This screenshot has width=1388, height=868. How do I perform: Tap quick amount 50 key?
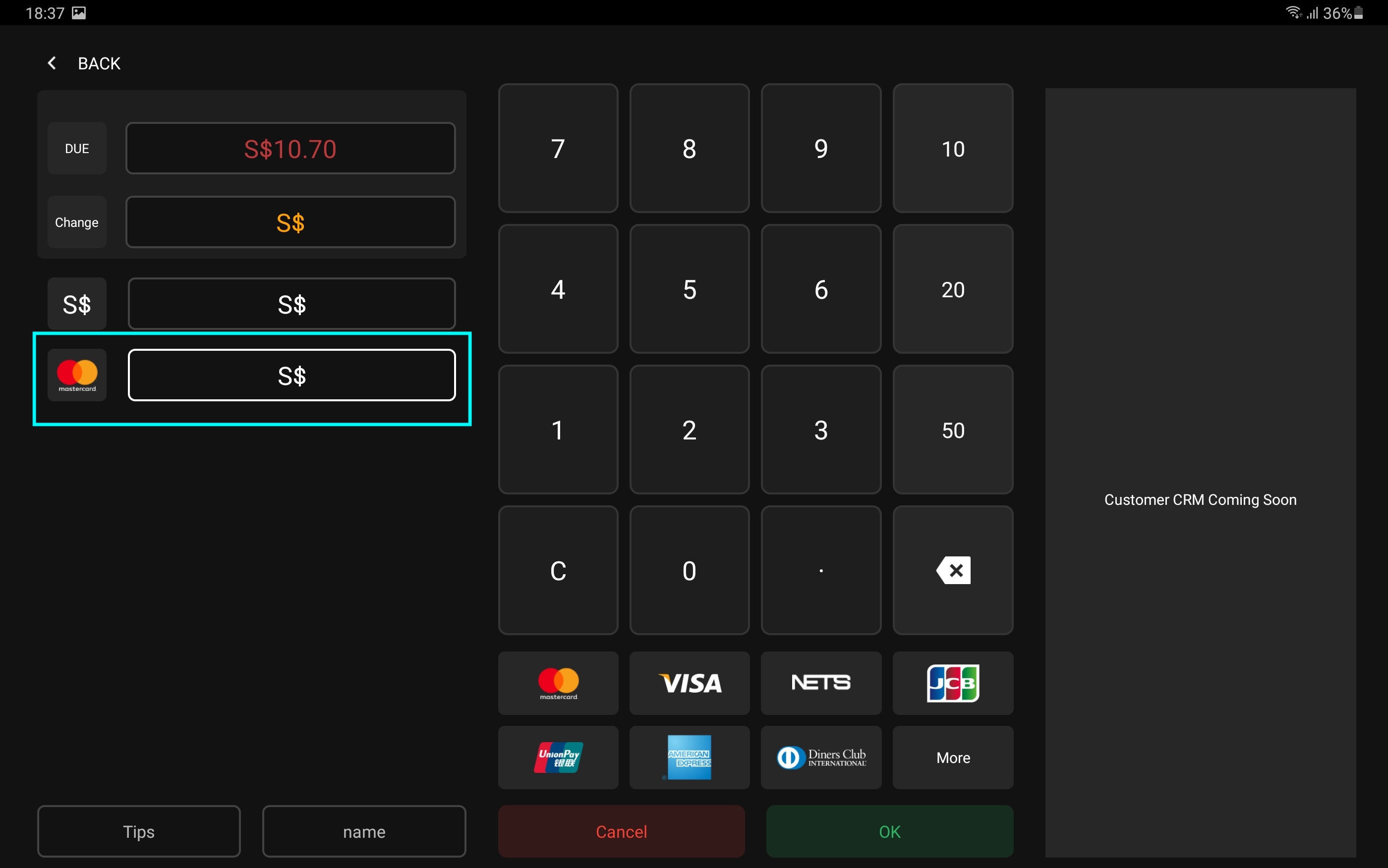point(953,430)
